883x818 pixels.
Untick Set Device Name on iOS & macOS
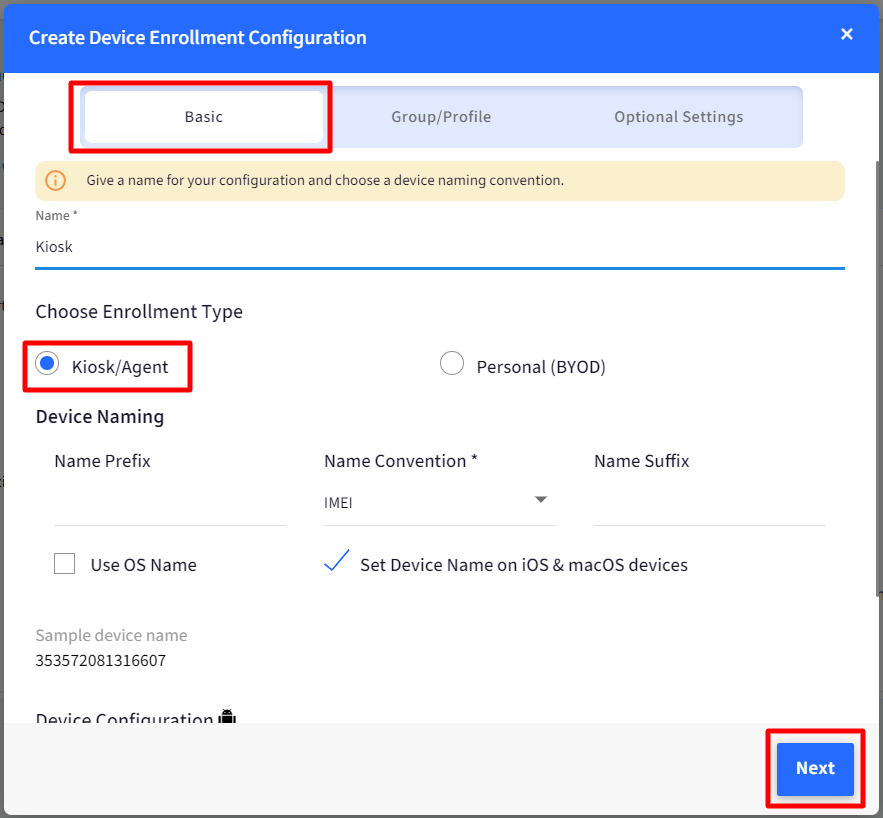coord(337,561)
